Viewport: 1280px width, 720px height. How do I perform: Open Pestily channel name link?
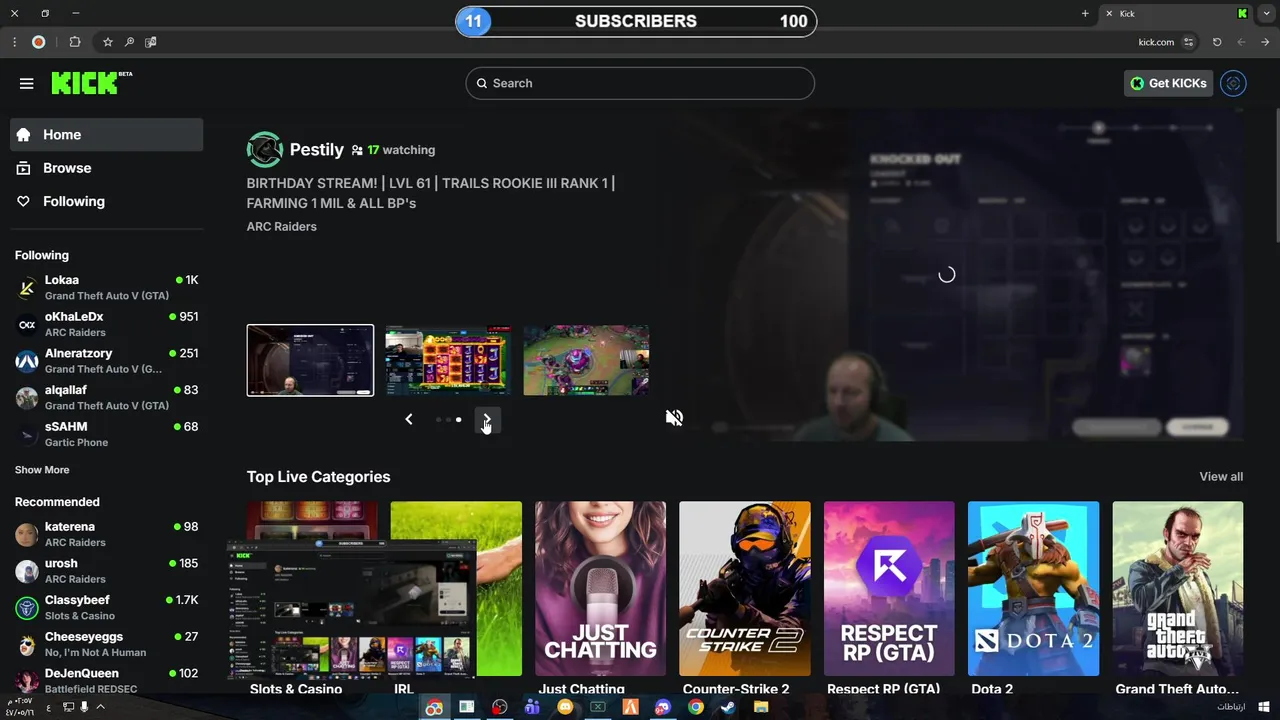click(316, 149)
